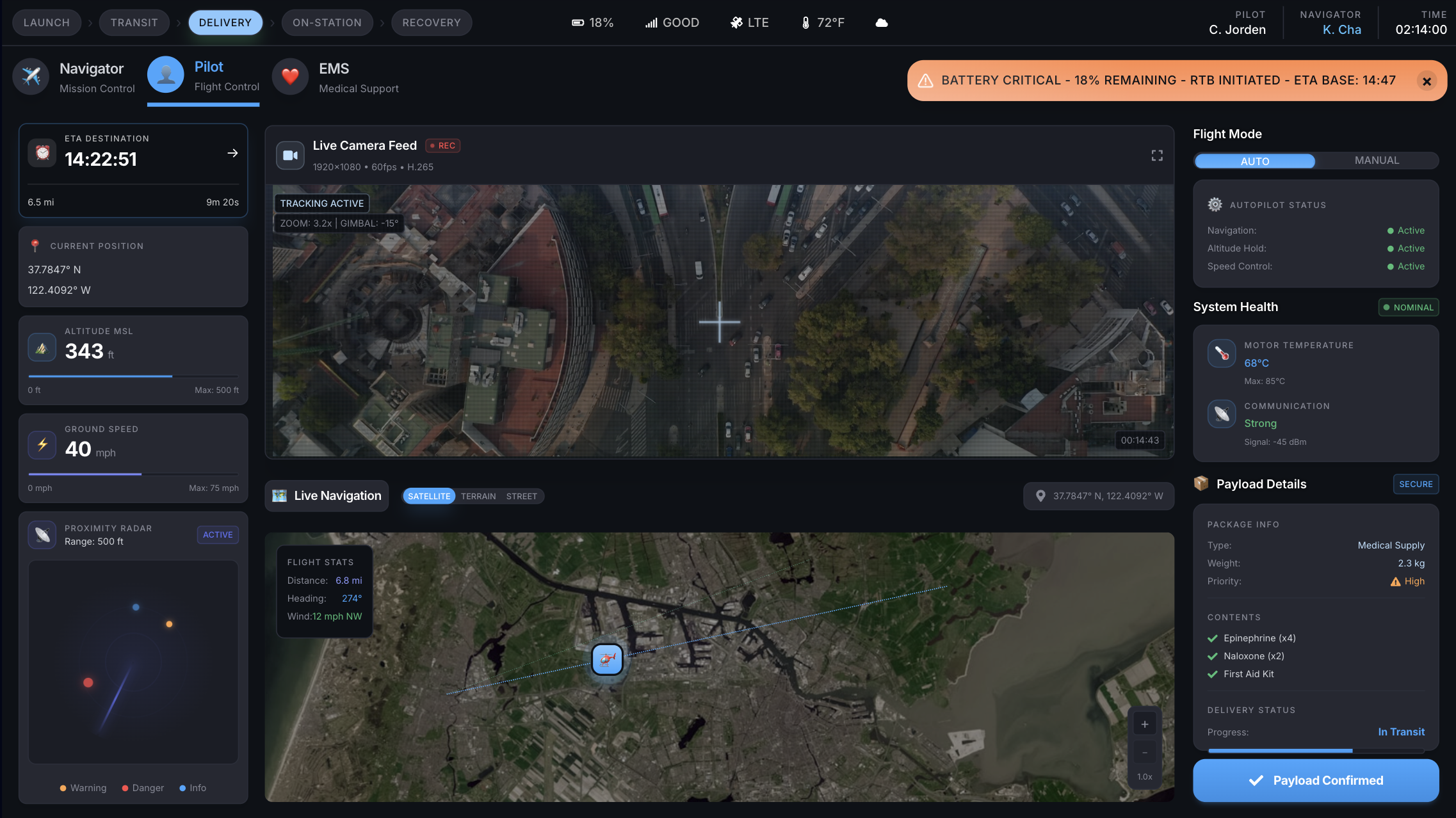Click the ETA destination alarm clock icon
1456x818 pixels.
(x=42, y=152)
